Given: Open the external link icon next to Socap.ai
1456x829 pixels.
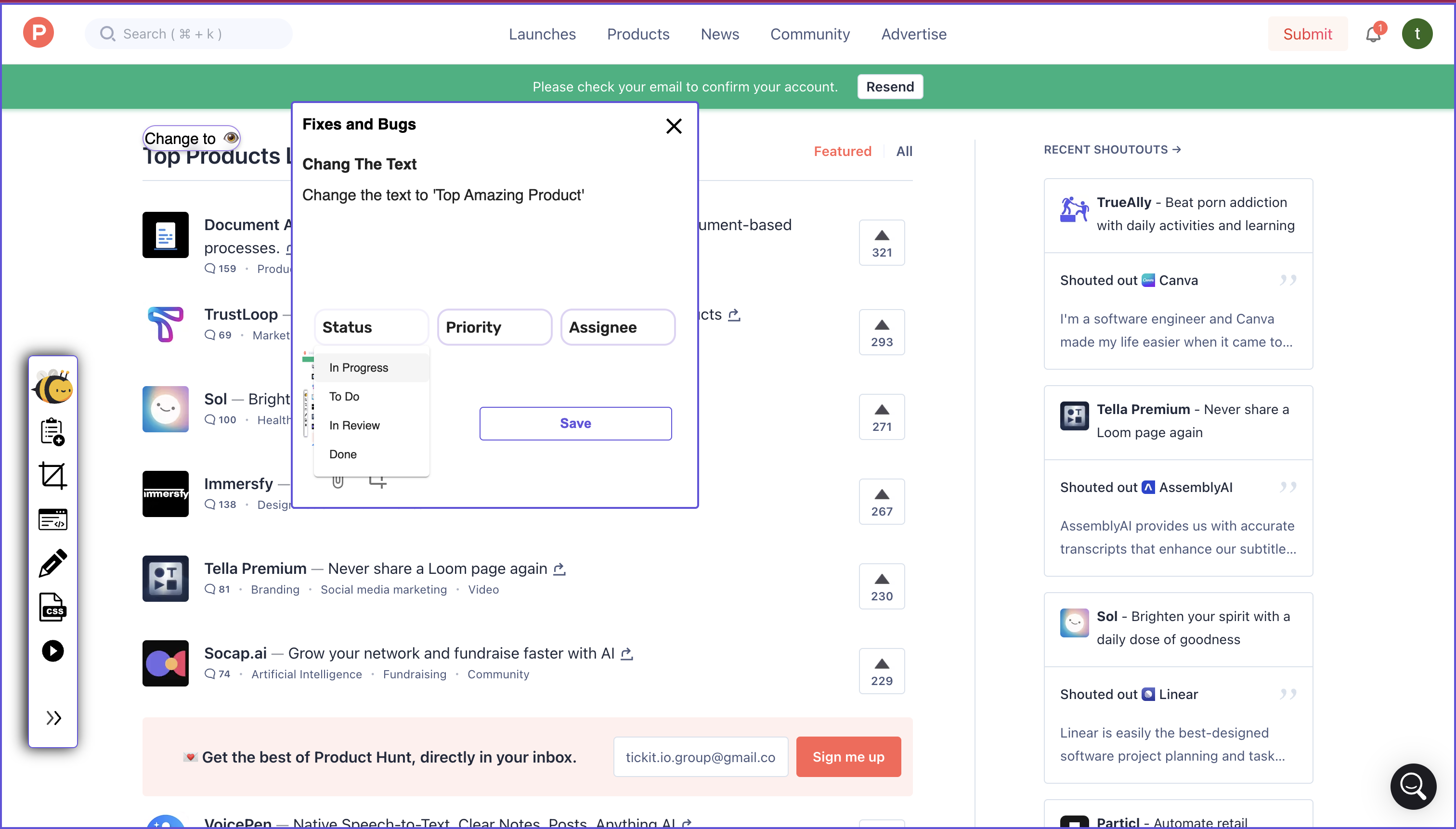Looking at the screenshot, I should click(626, 654).
